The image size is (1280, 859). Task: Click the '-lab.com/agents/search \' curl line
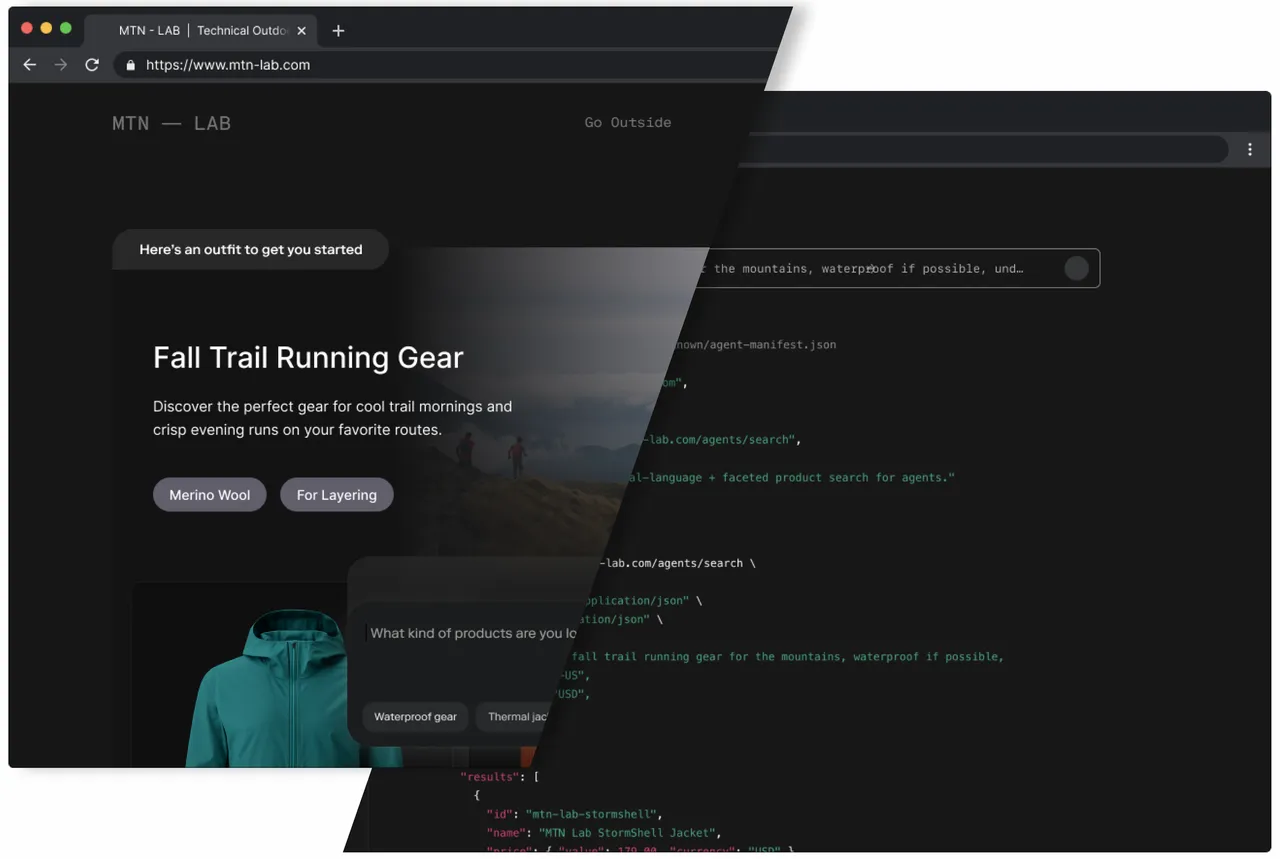676,564
